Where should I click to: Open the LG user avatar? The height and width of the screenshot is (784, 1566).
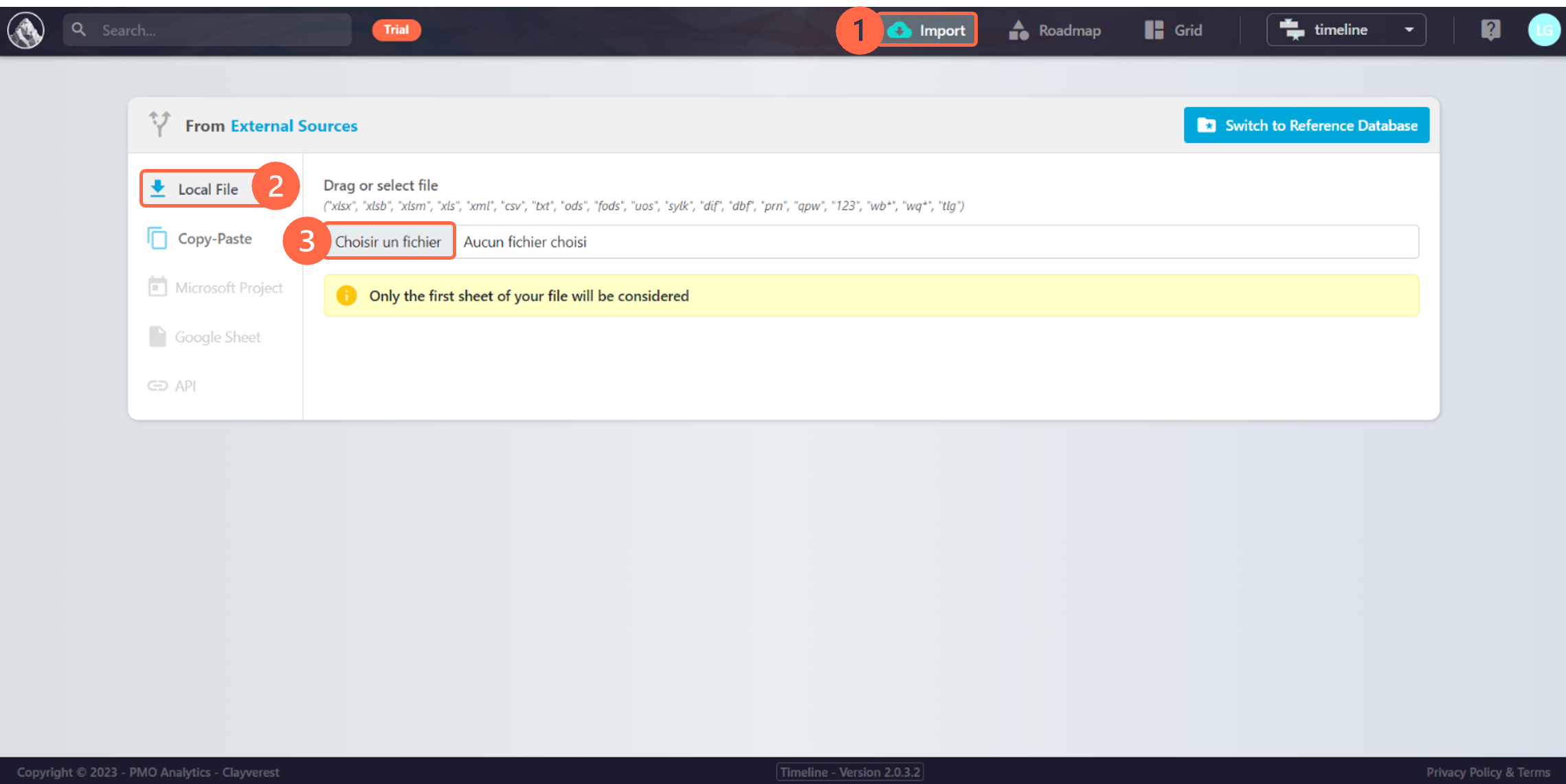1544,30
